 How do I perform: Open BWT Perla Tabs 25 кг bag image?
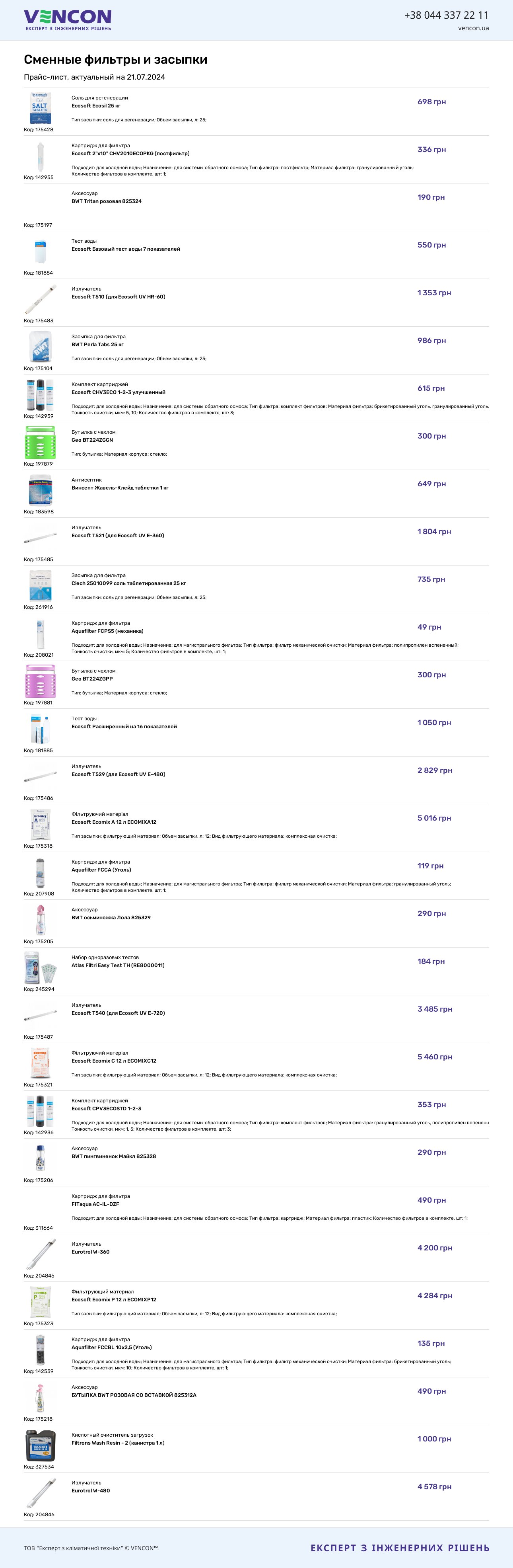[40, 347]
